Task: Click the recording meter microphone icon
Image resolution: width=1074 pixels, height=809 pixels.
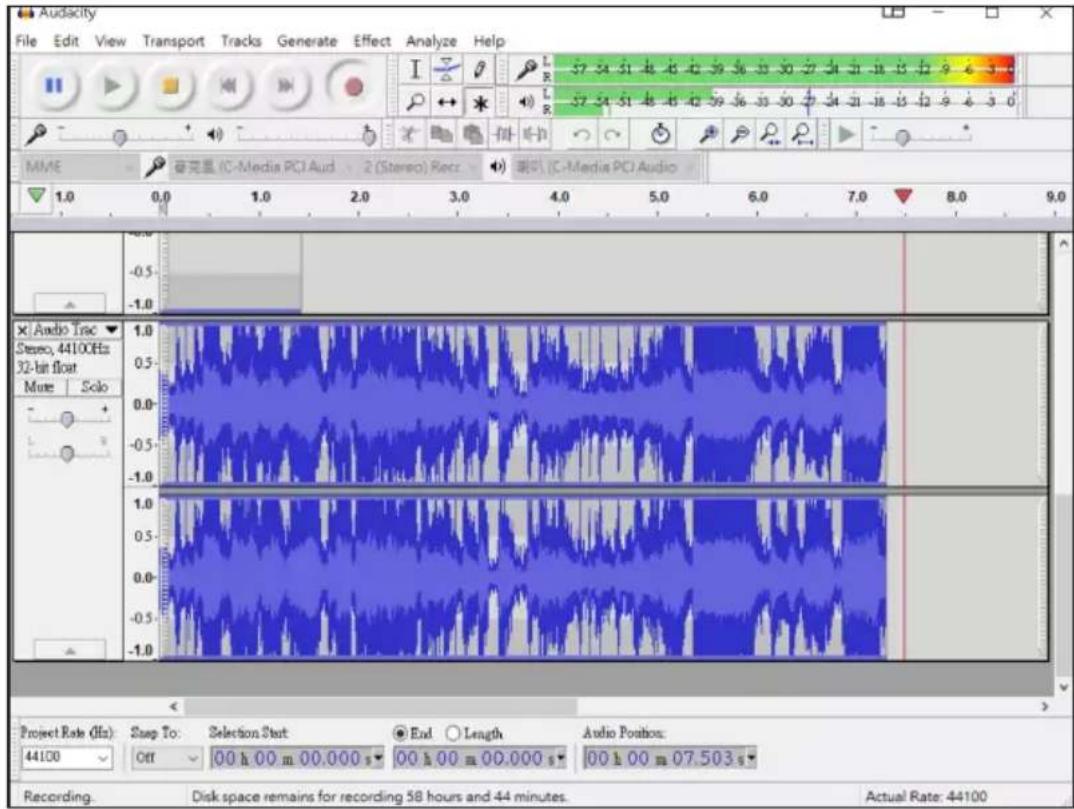Action: (526, 69)
